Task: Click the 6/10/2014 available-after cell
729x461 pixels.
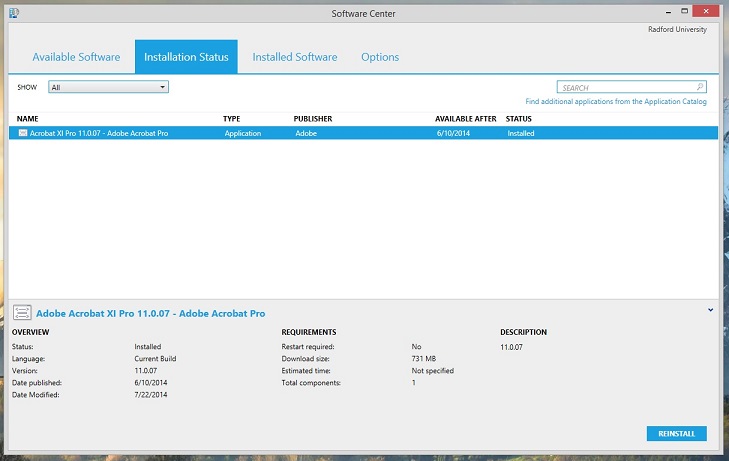Action: click(453, 133)
